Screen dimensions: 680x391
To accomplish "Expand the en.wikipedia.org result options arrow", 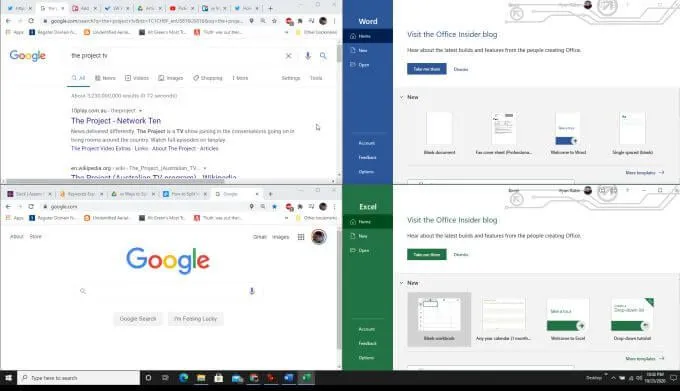I will click(205, 168).
